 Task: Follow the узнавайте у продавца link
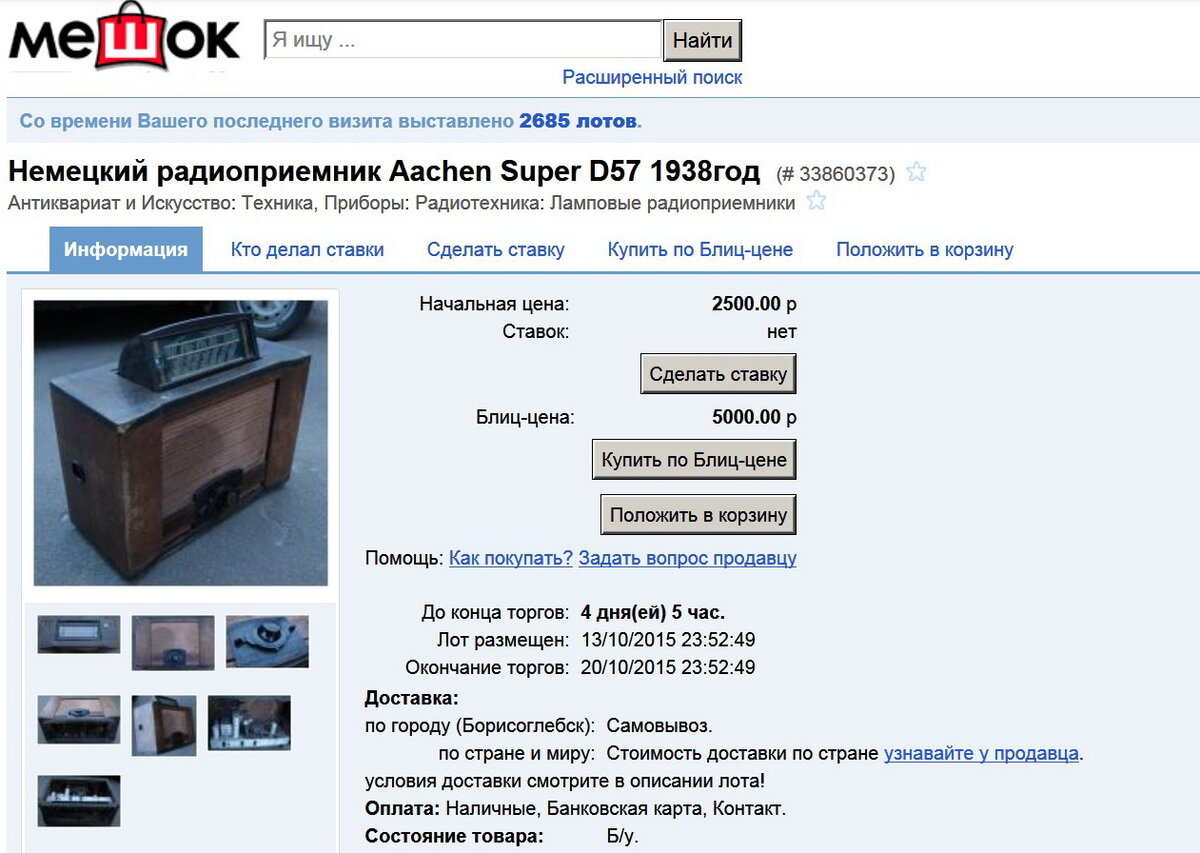(981, 753)
